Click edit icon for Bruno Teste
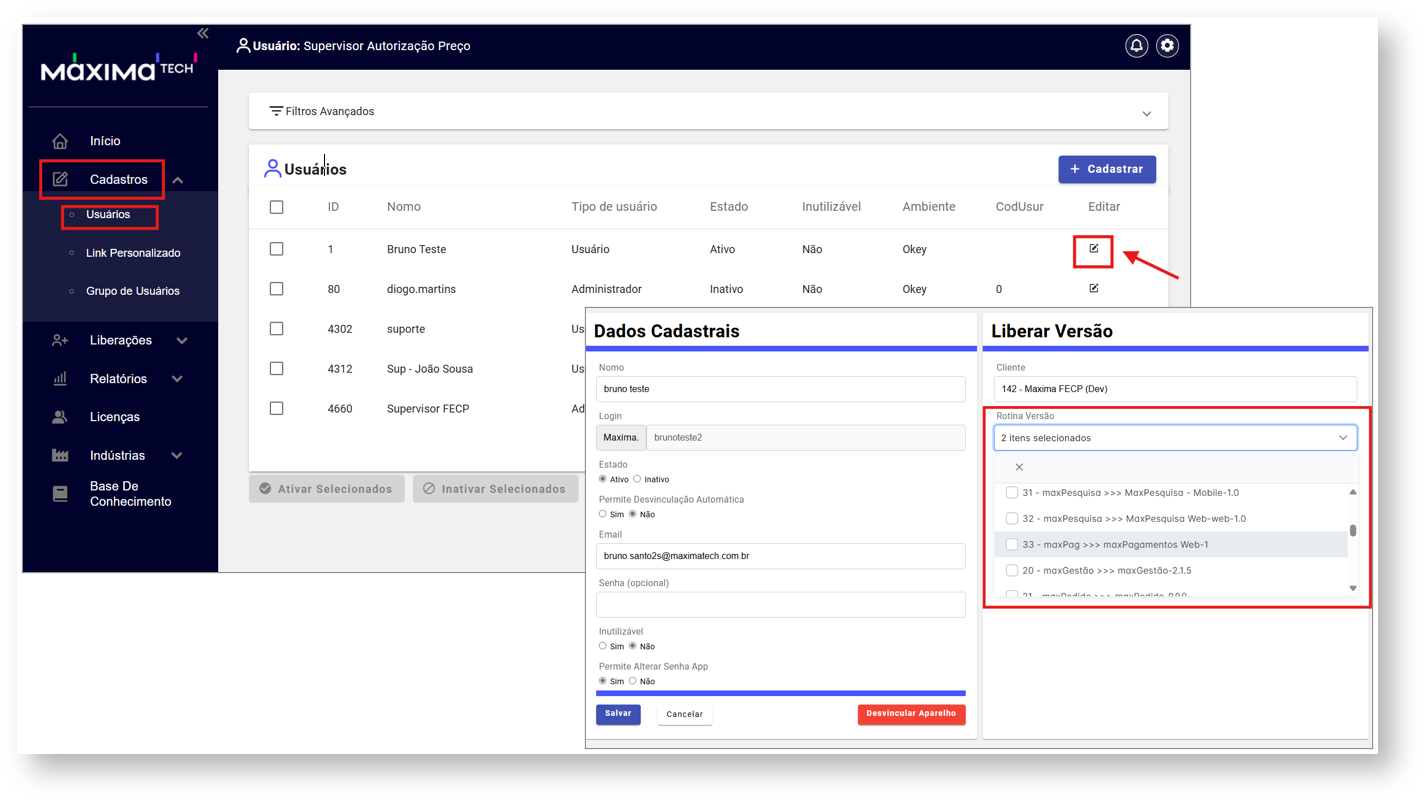 1094,249
